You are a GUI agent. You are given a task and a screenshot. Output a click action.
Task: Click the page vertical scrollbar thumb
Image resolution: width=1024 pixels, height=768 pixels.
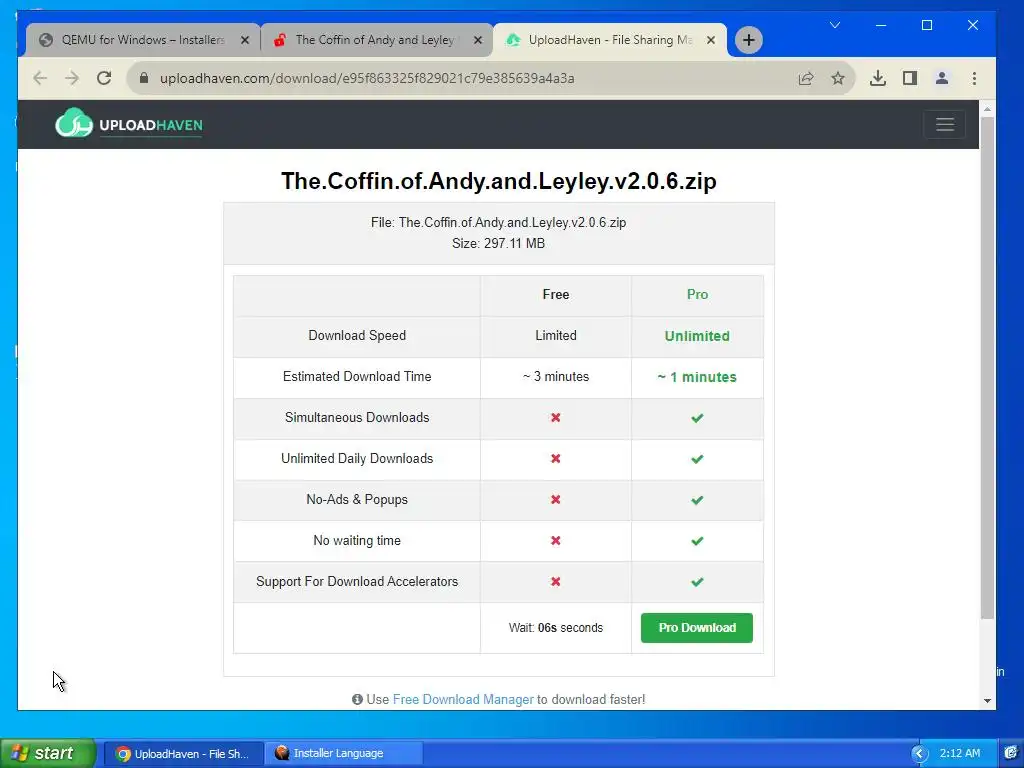pyautogui.click(x=987, y=367)
